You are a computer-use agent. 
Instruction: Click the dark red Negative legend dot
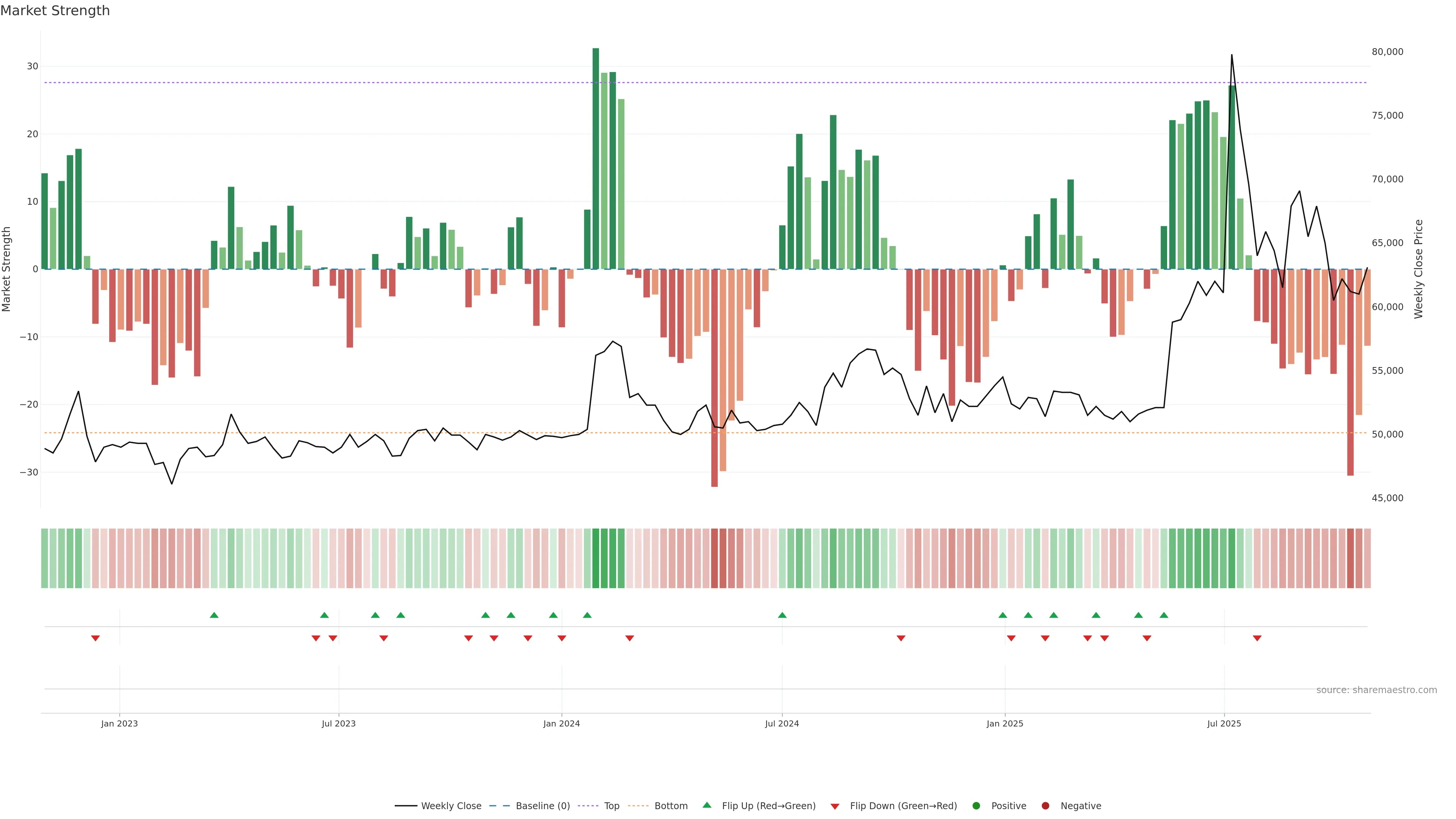(x=1045, y=806)
